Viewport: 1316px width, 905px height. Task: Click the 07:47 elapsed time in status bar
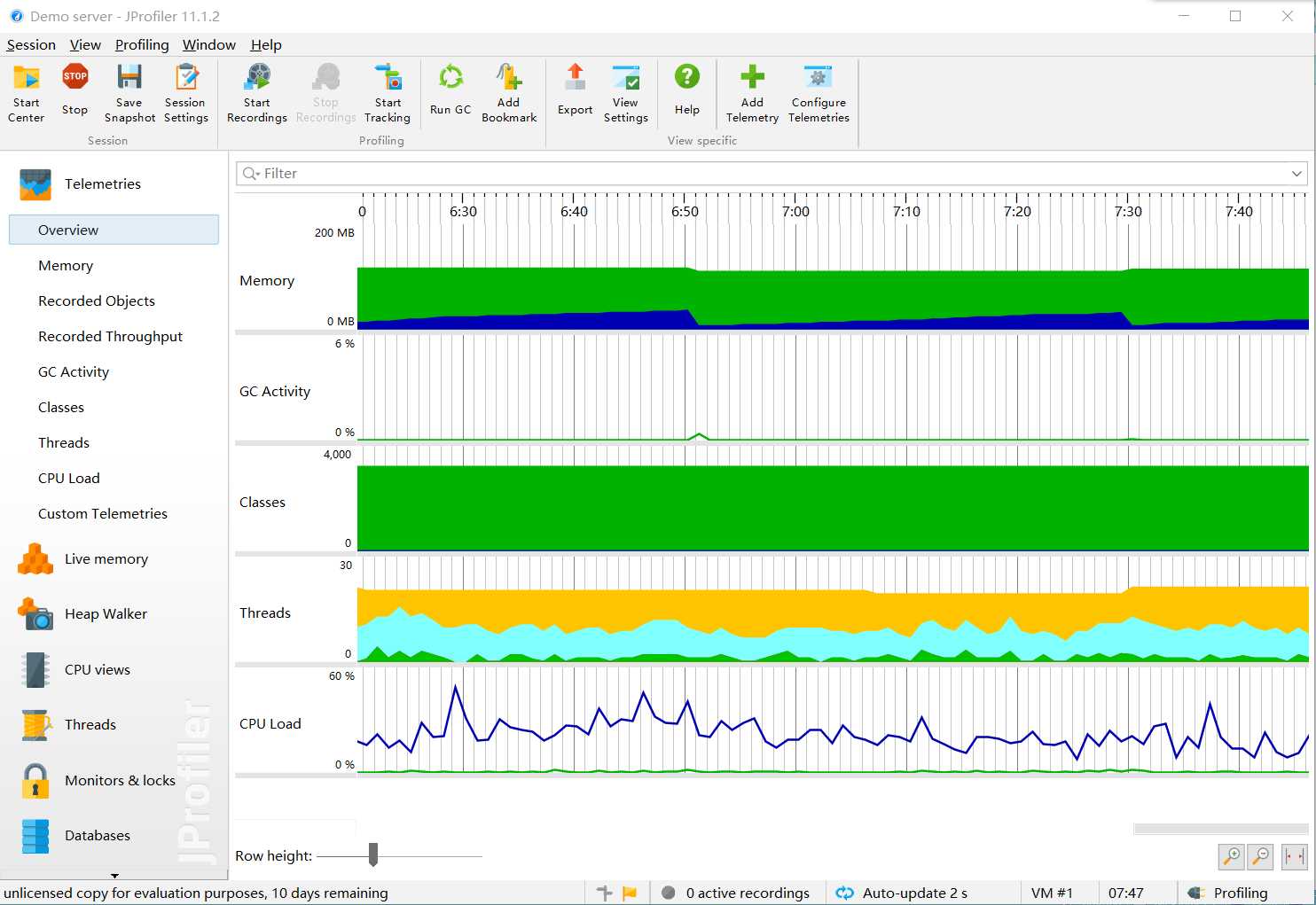pos(1126,893)
